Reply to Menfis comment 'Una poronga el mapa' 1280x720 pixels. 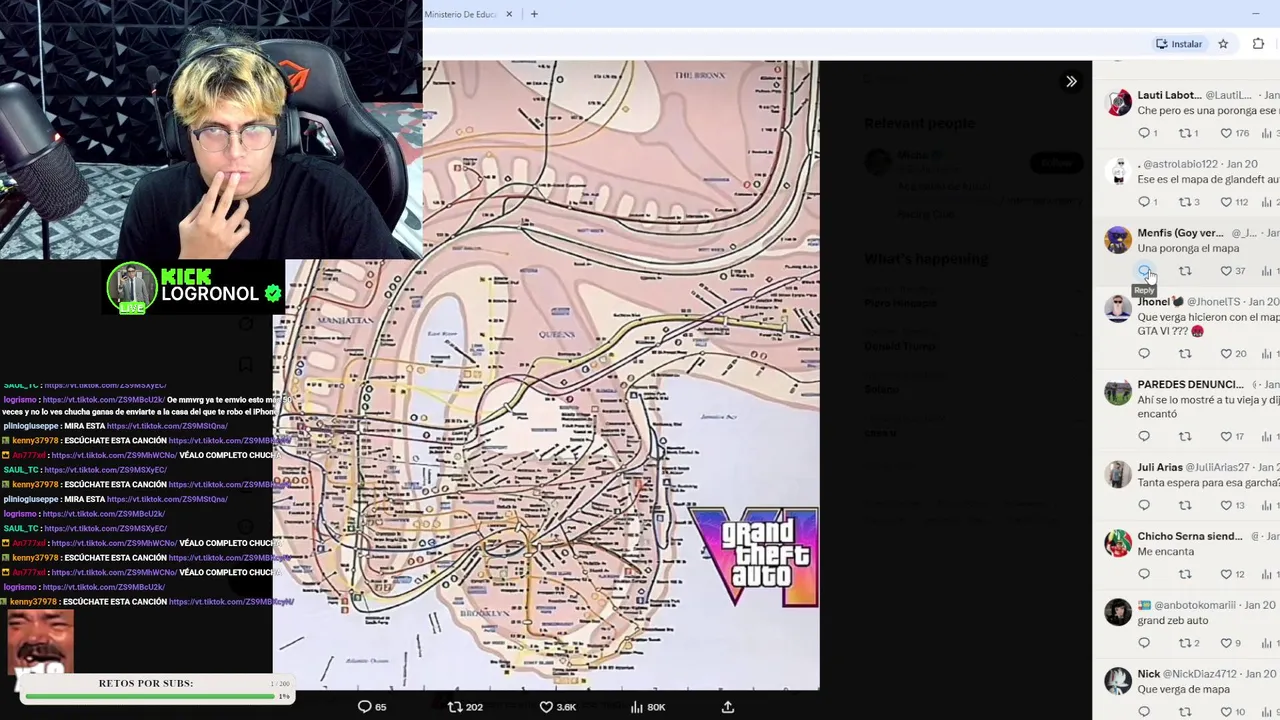(1144, 271)
